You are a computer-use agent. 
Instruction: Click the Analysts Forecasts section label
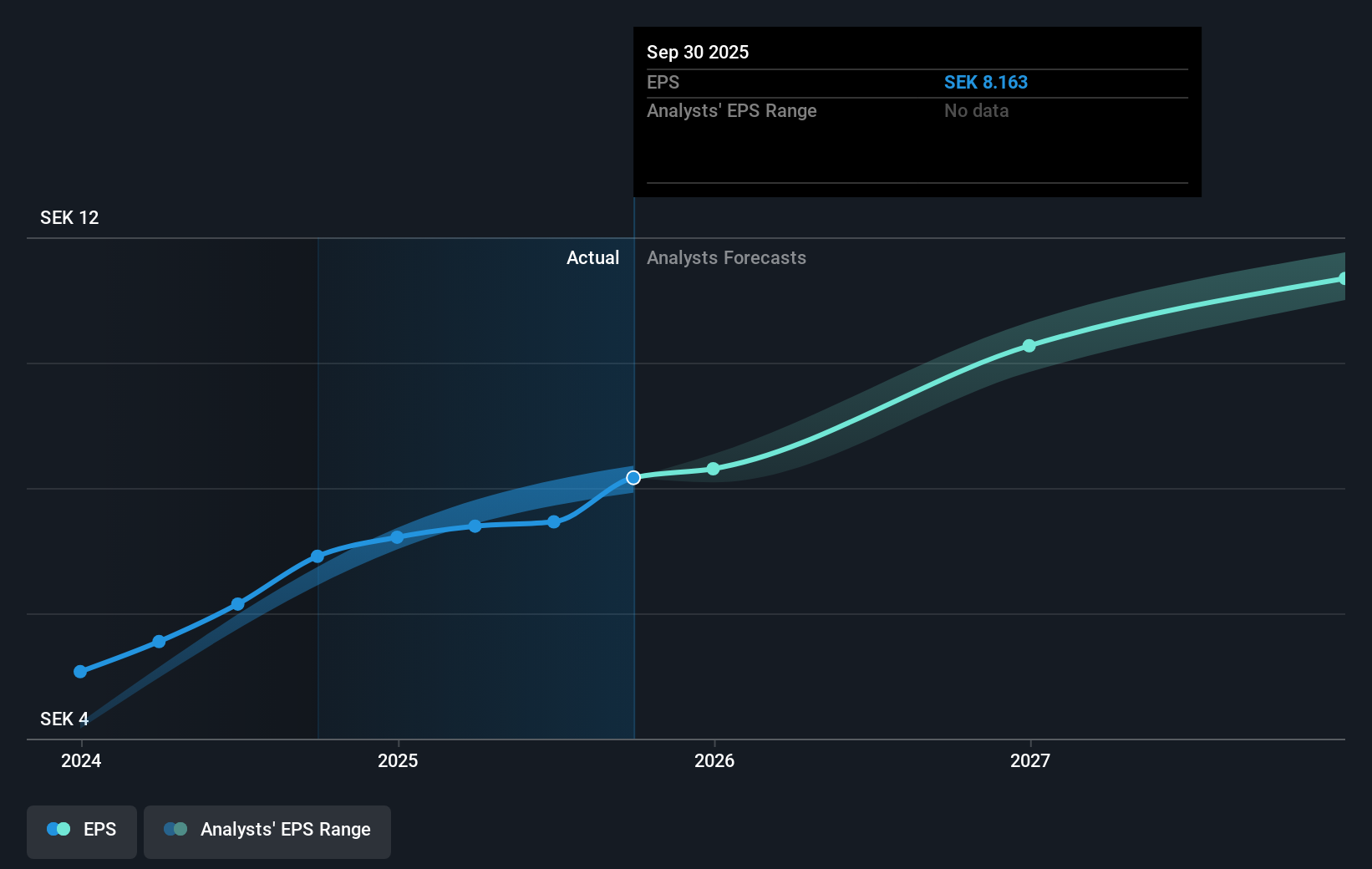[x=726, y=257]
